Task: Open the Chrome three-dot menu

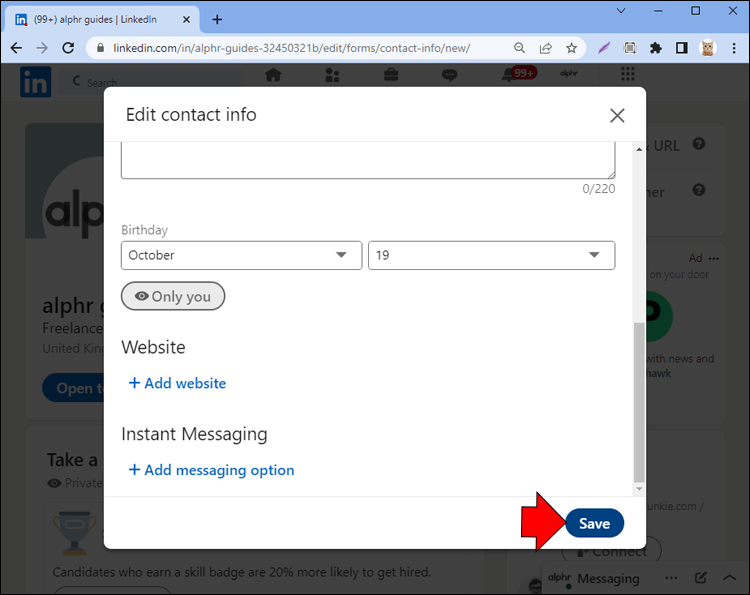Action: point(733,48)
